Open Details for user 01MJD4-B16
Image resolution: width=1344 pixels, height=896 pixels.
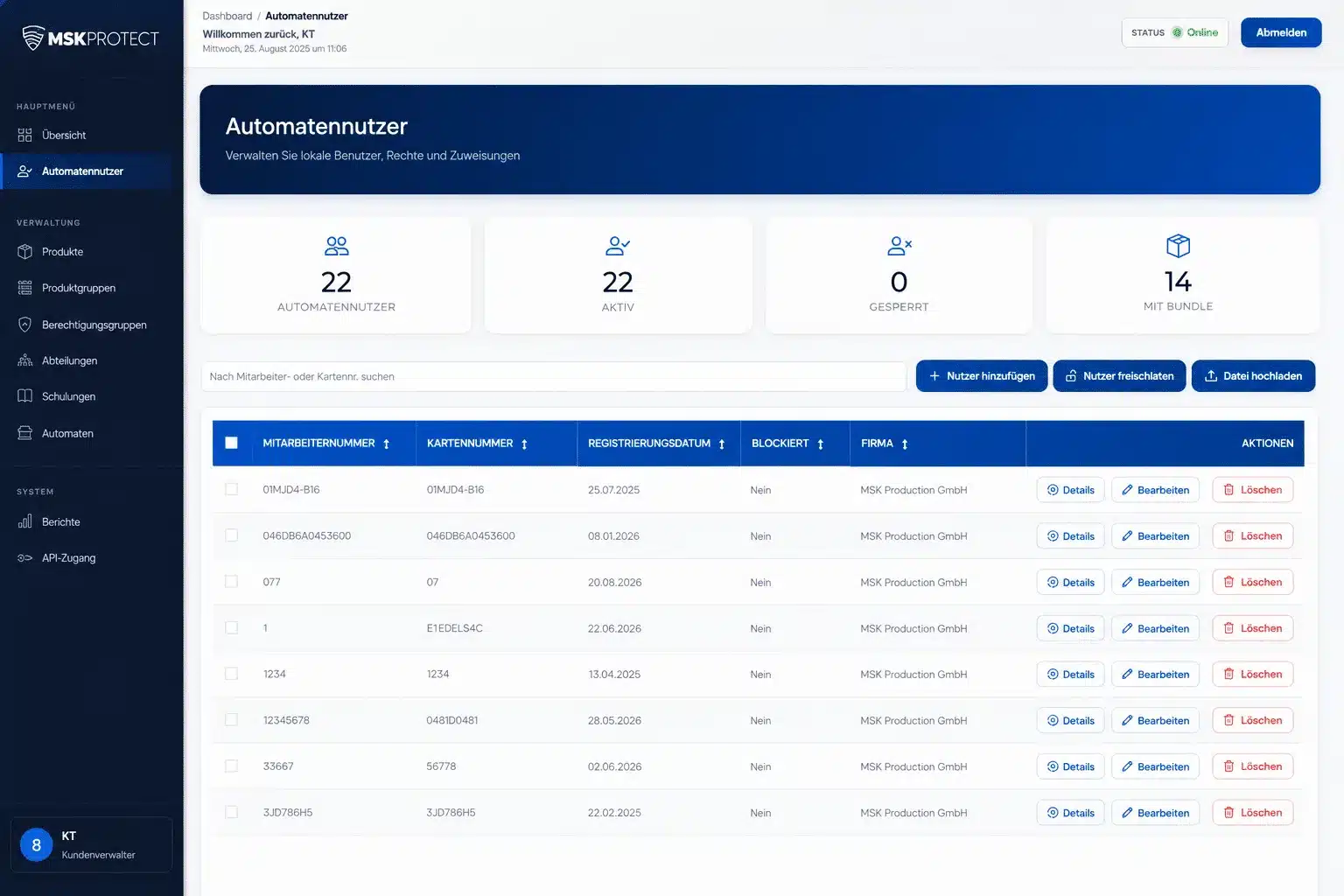point(1070,490)
